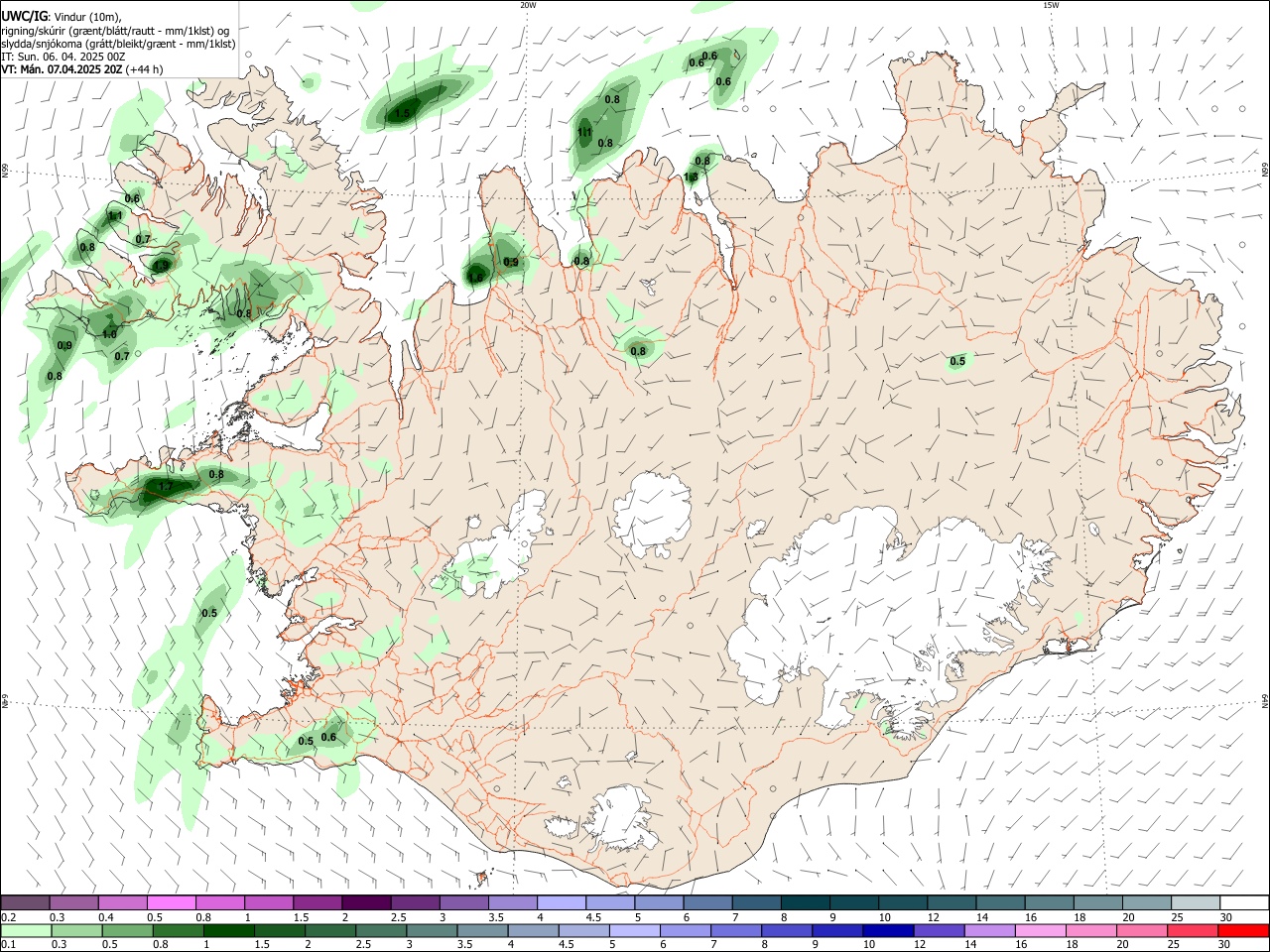This screenshot has width=1270, height=952.
Task: Pick the steel blue 7 swatch in purple-teal scale
Action: (756, 902)
